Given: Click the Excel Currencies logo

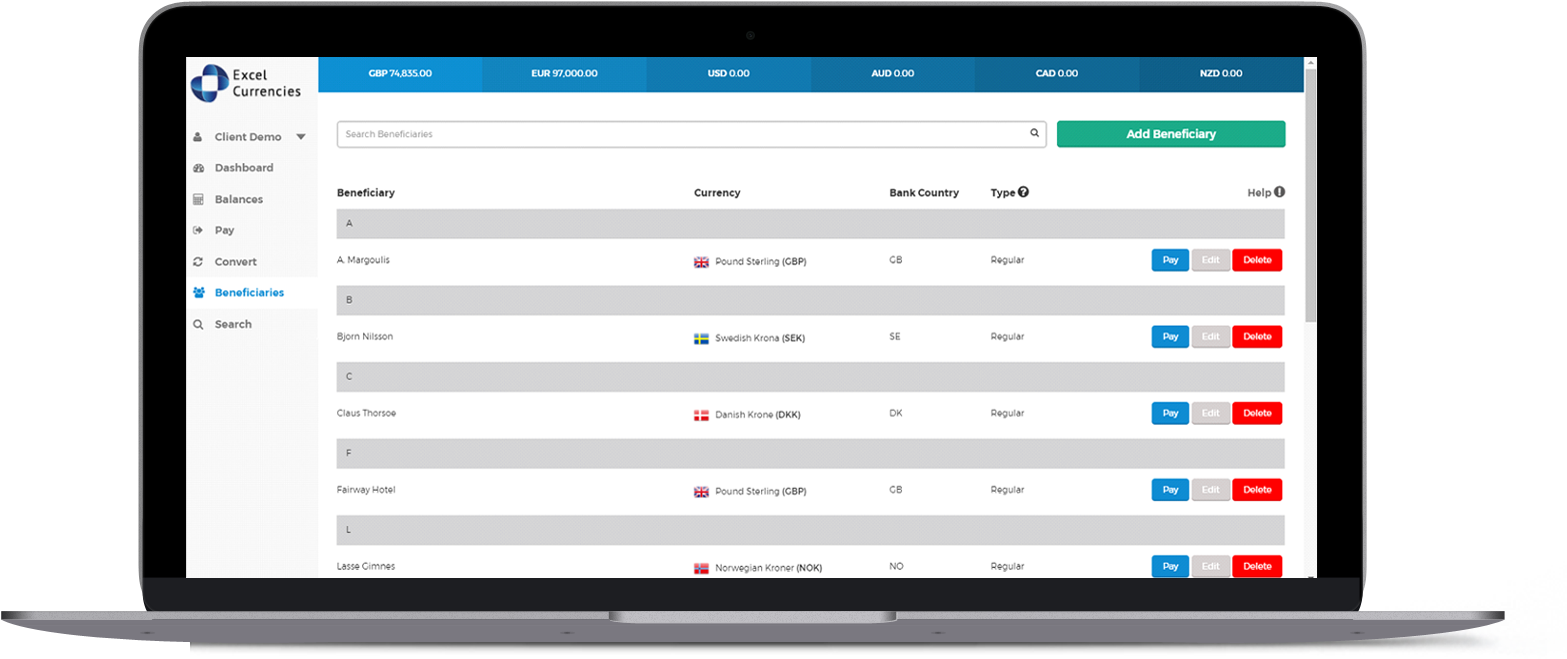Looking at the screenshot, I should click(x=246, y=83).
